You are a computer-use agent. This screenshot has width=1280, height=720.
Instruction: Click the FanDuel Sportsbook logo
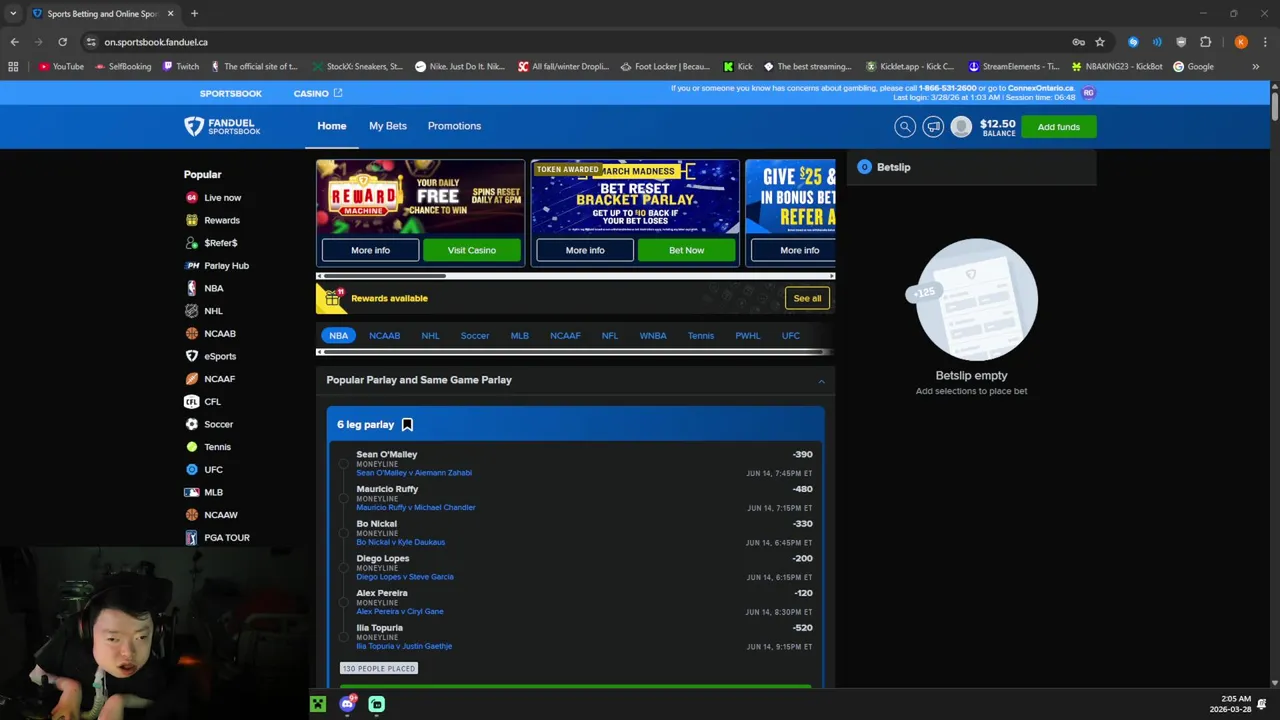click(222, 126)
